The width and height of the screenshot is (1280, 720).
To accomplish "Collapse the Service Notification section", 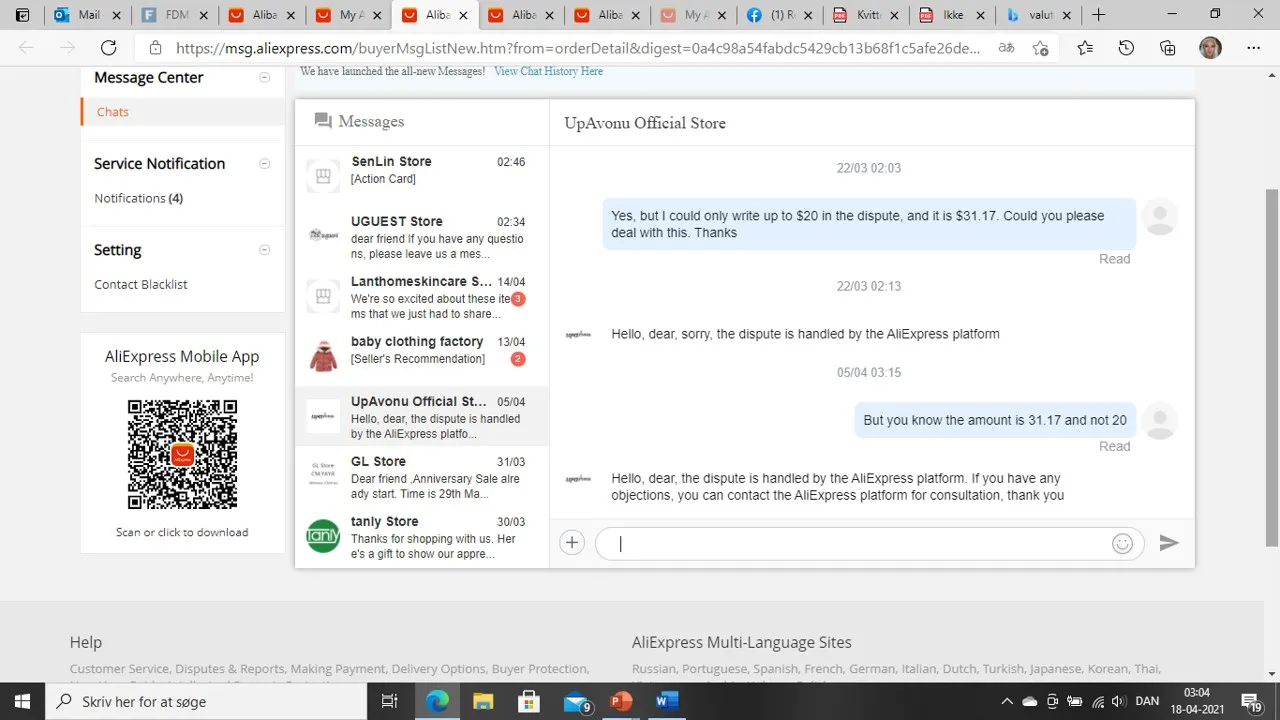I will (264, 163).
